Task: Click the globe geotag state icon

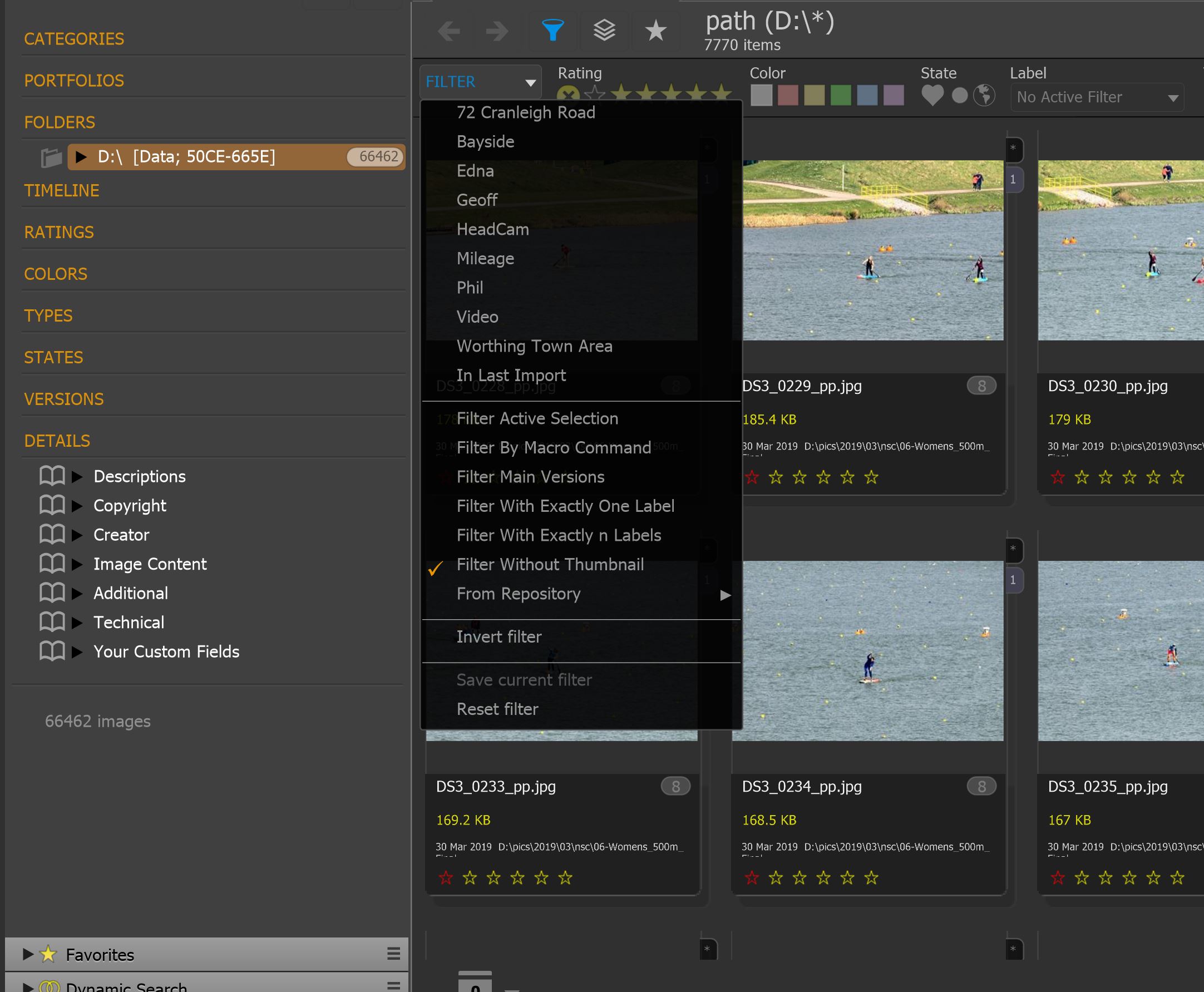Action: pos(984,96)
